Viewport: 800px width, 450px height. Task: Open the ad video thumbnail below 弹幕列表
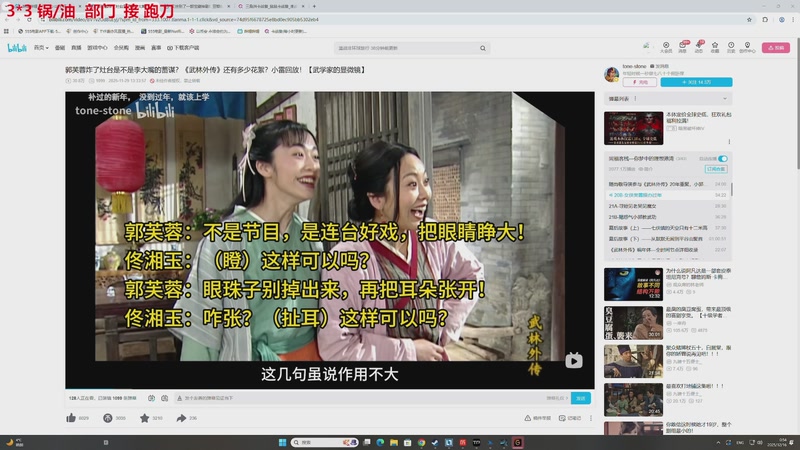[x=634, y=128]
